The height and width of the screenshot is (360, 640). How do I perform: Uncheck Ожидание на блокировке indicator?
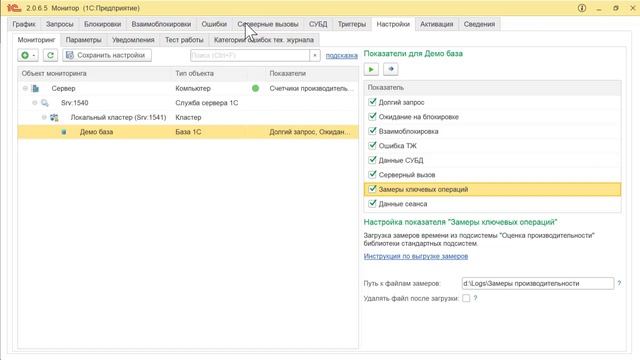372,117
